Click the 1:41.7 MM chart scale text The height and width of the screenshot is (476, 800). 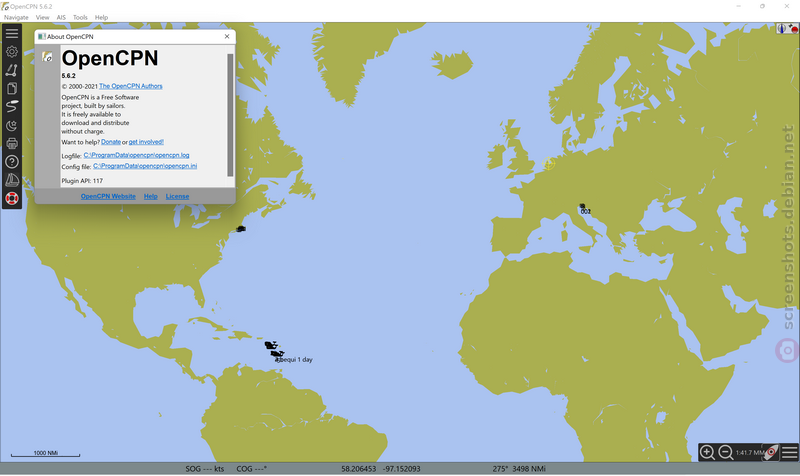click(x=749, y=453)
